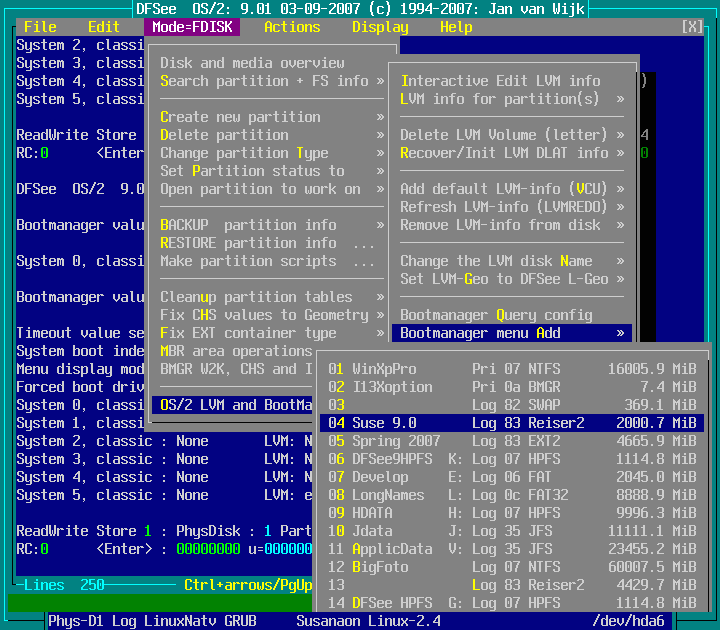Select Disk and media overview

[x=252, y=63]
